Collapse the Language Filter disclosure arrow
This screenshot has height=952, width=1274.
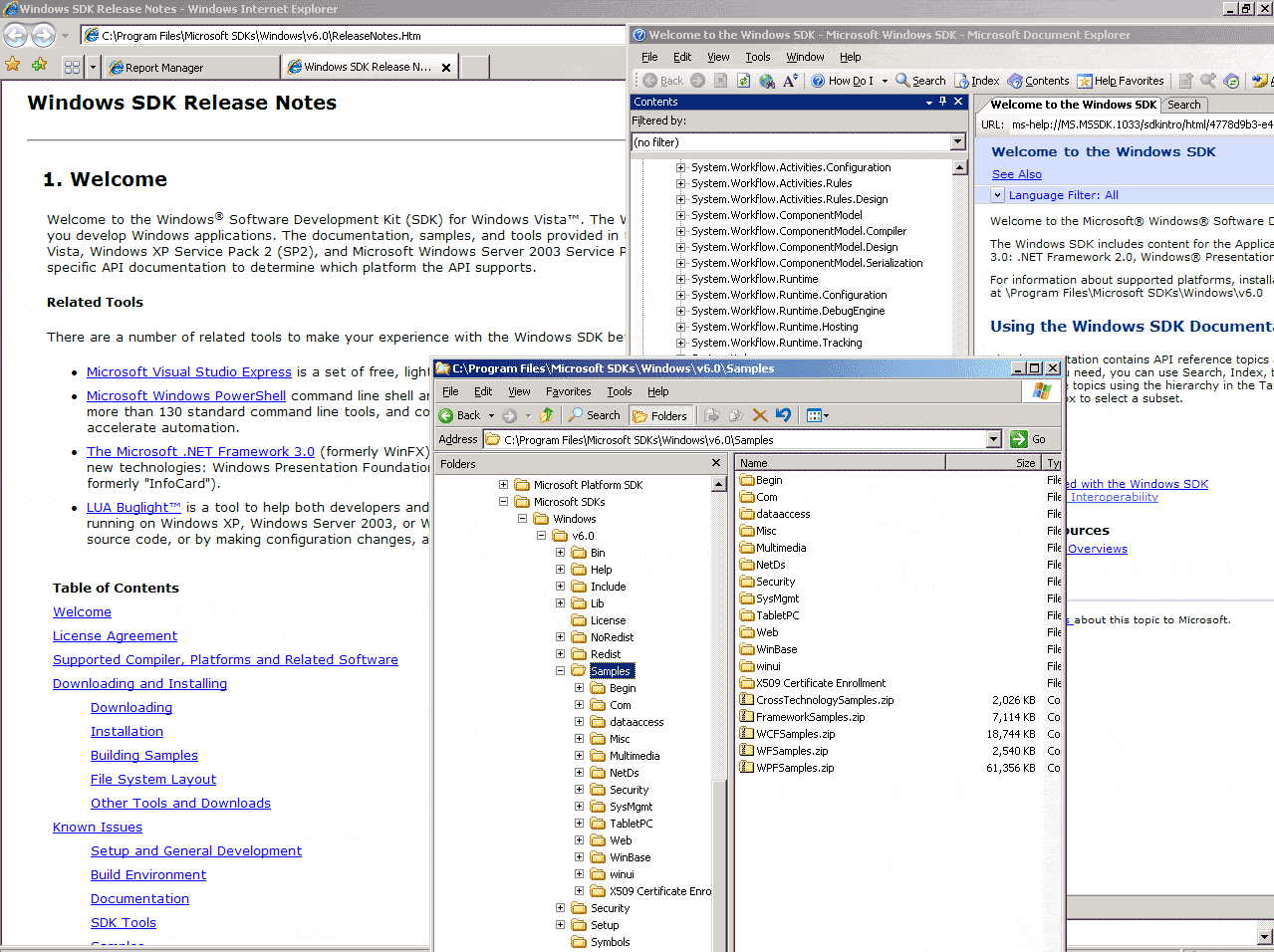pyautogui.click(x=997, y=195)
